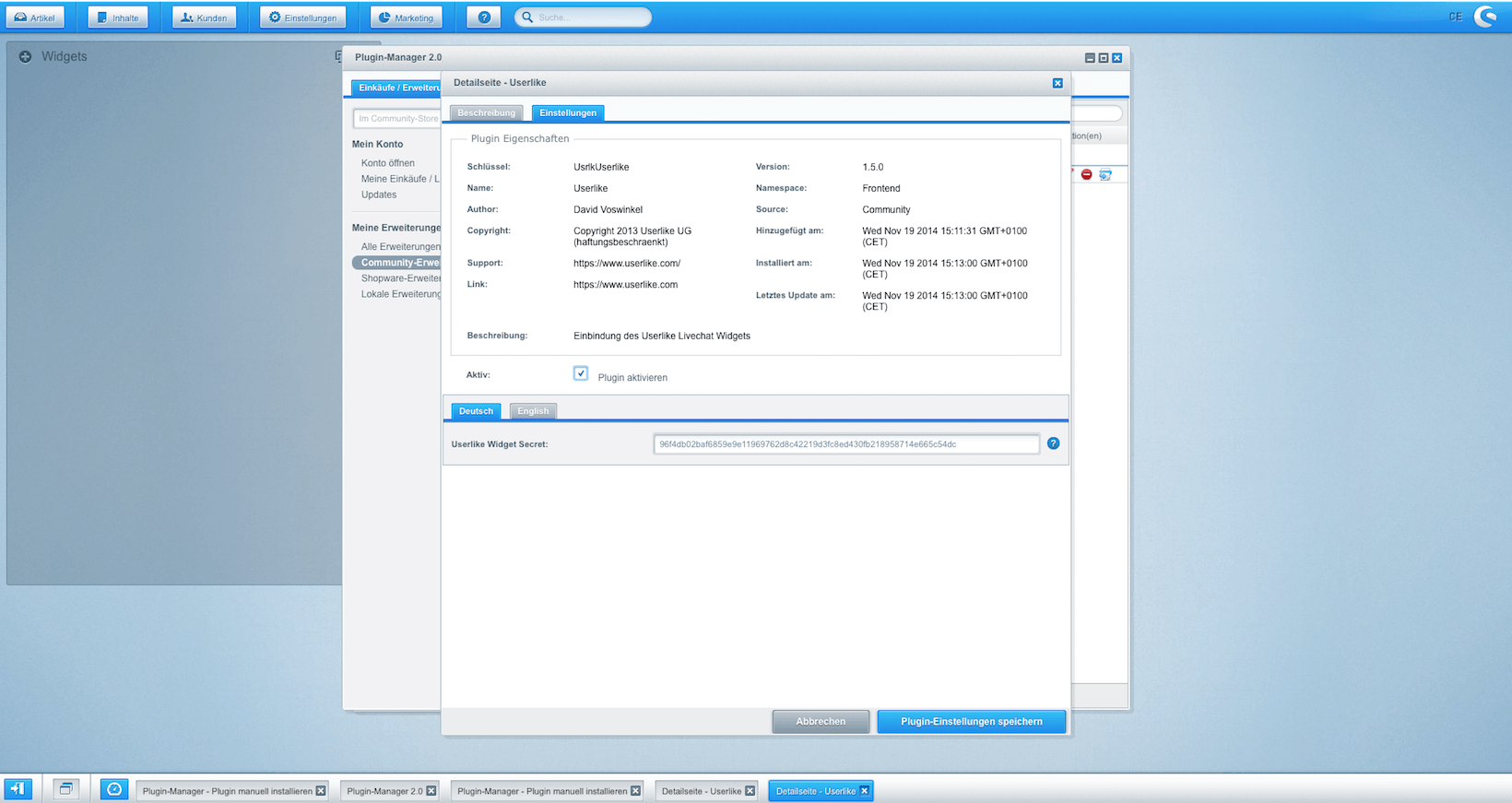Open the Inhalte menu
Viewport: 1512px width, 803px height.
click(118, 18)
